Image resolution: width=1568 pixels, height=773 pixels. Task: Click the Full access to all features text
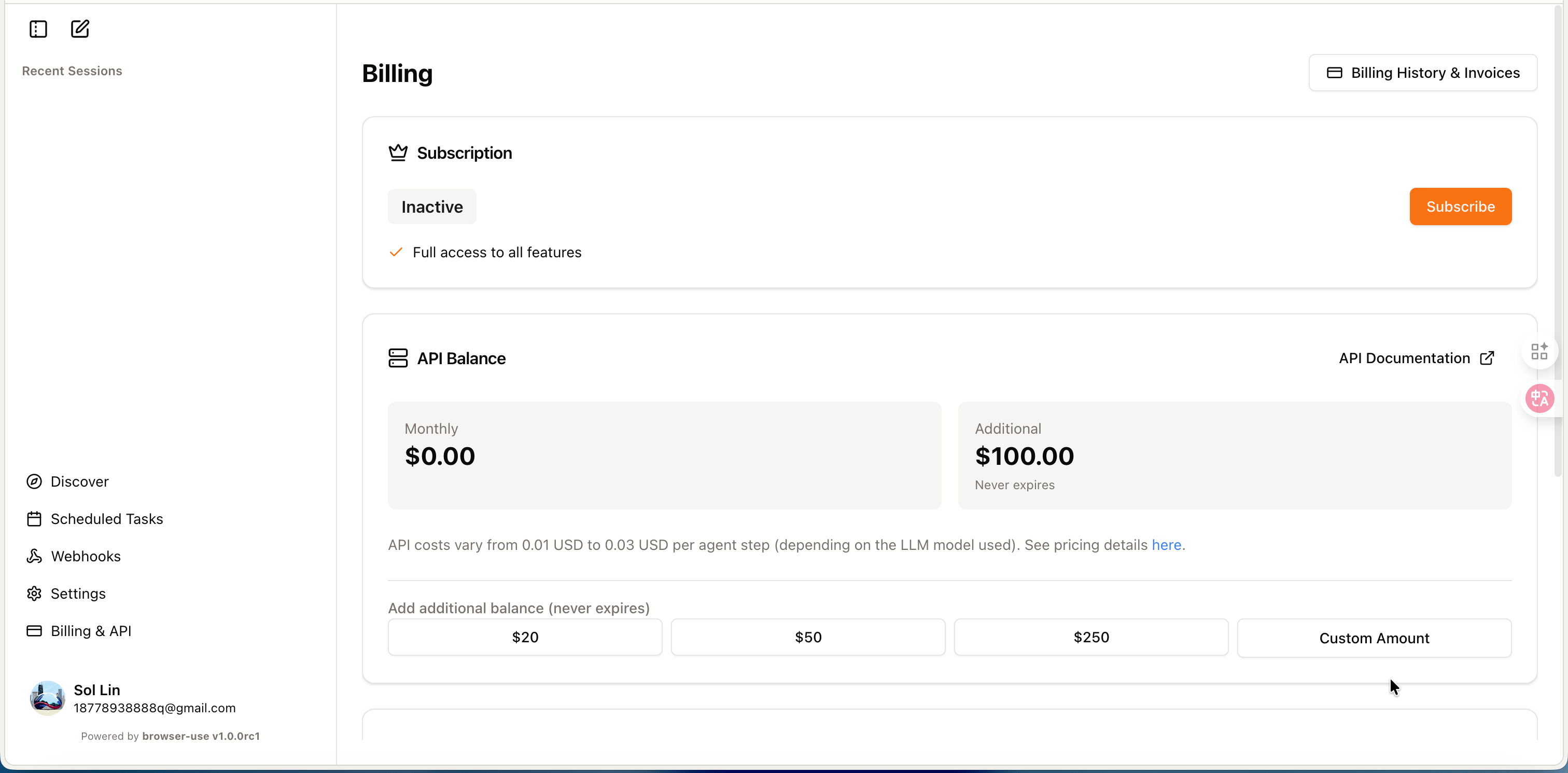coord(497,252)
